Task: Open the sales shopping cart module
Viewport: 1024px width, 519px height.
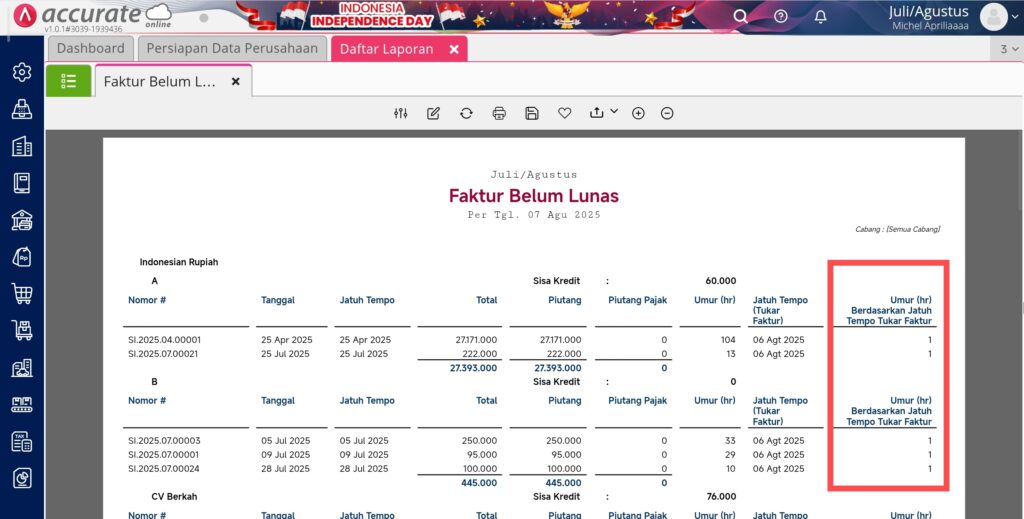Action: click(22, 294)
